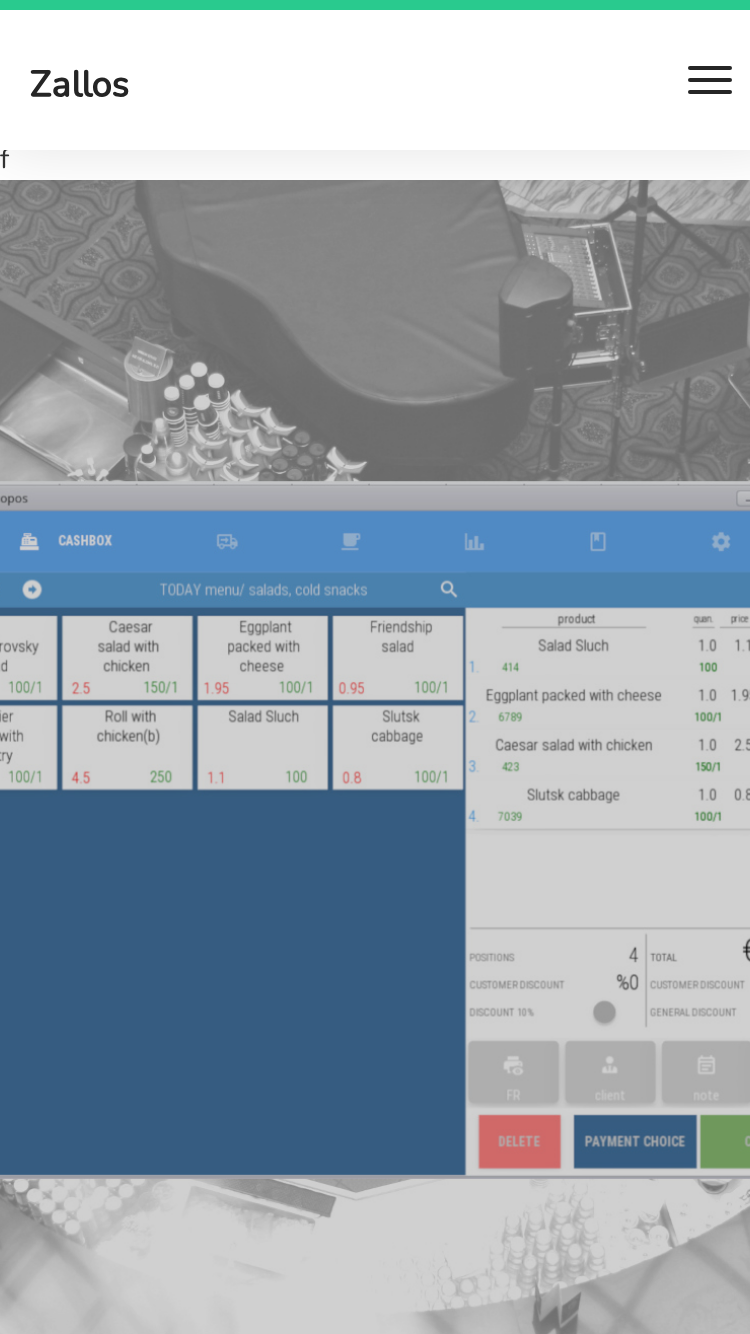Click the POS software screenshot image
The width and height of the screenshot is (750, 1334).
tap(375, 830)
